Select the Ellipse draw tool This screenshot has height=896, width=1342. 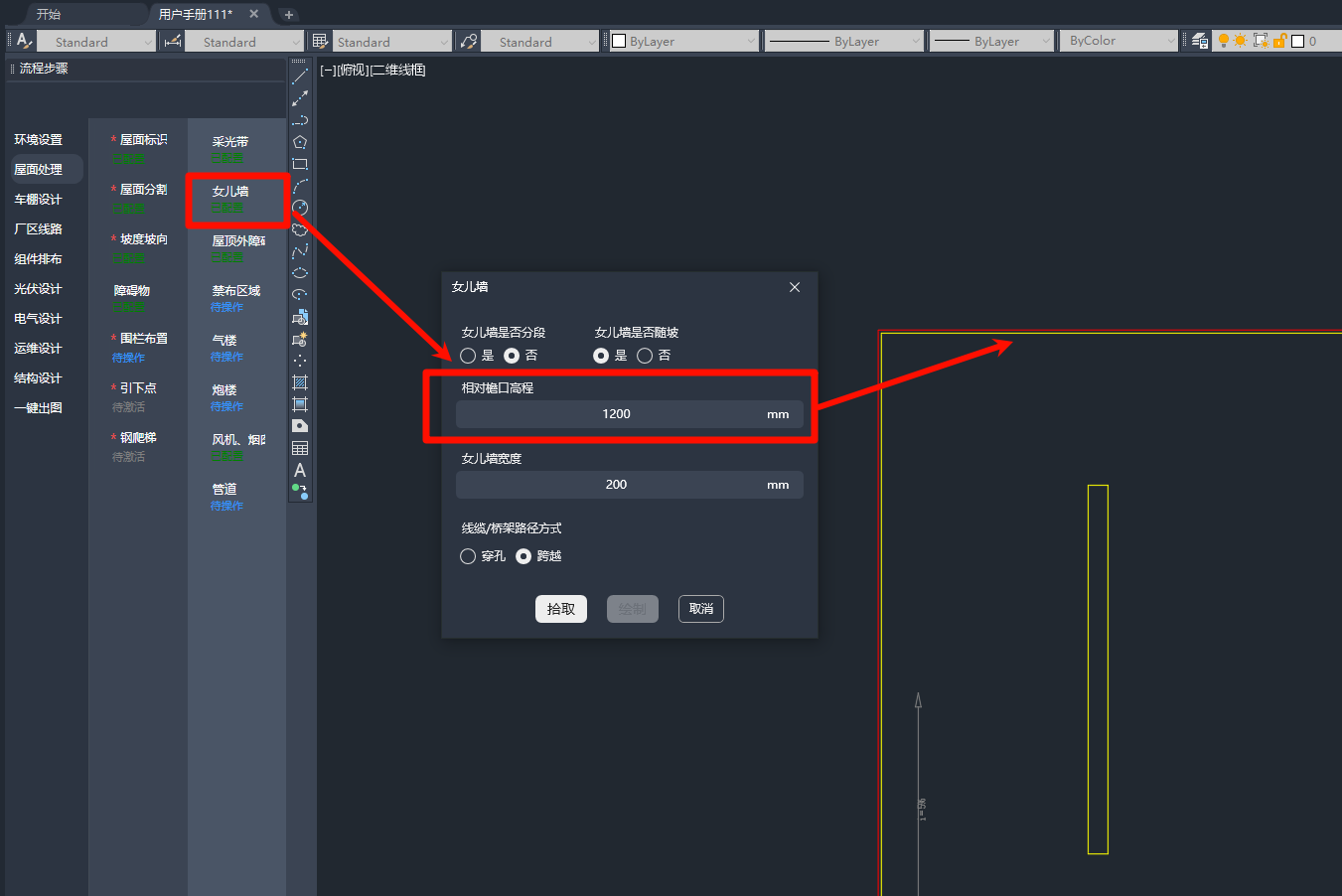pos(300,273)
